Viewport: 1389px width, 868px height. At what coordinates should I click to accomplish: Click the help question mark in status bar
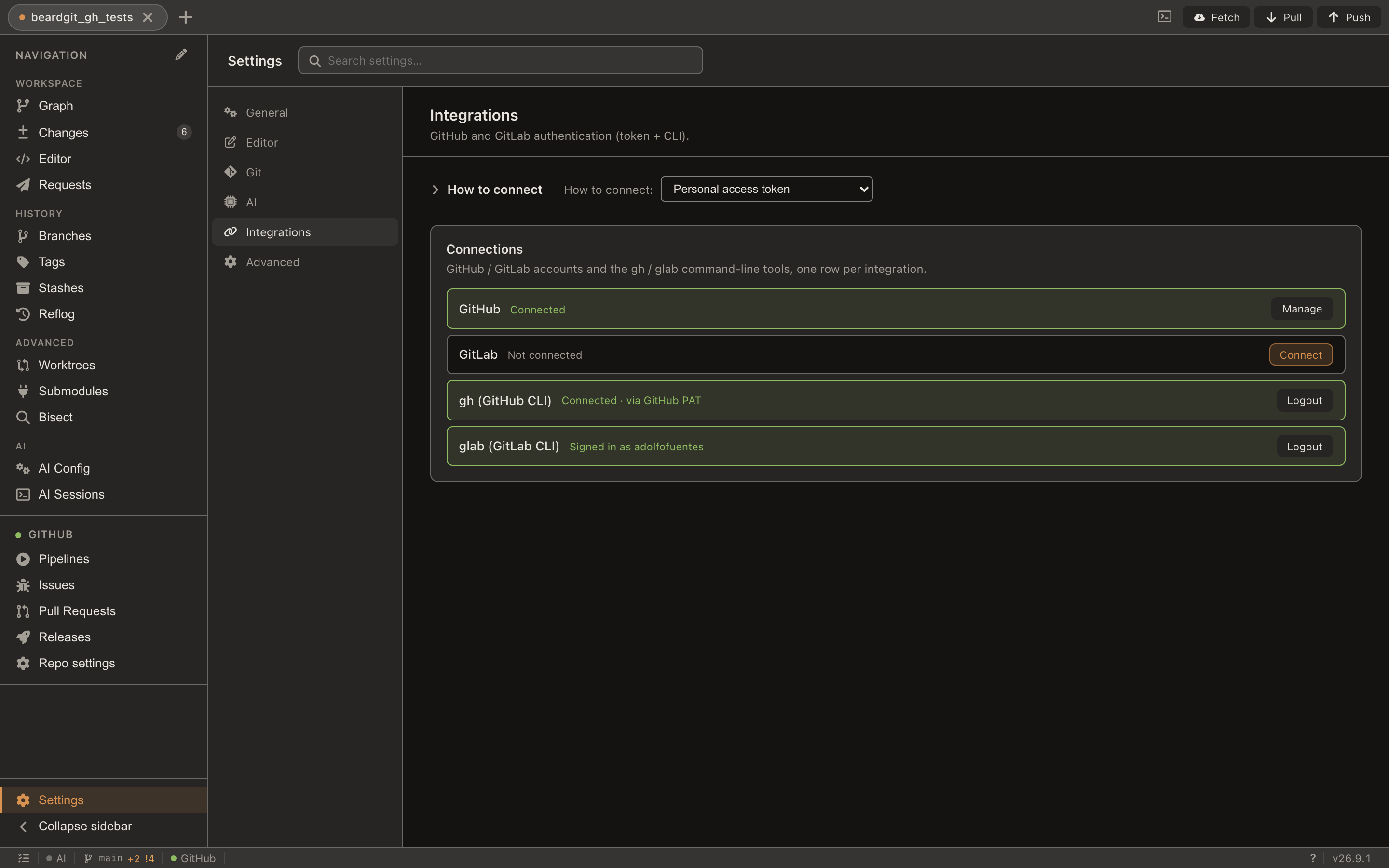[x=1313, y=858]
